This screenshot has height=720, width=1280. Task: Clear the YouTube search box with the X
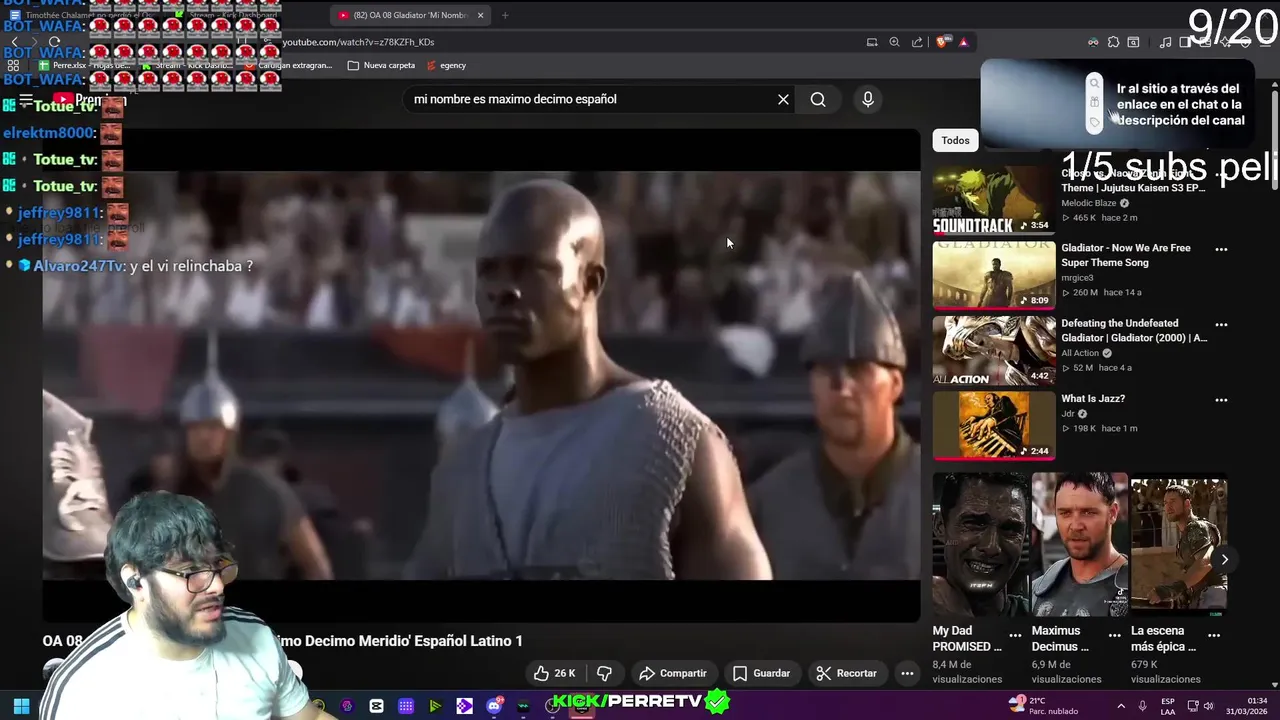click(x=783, y=99)
